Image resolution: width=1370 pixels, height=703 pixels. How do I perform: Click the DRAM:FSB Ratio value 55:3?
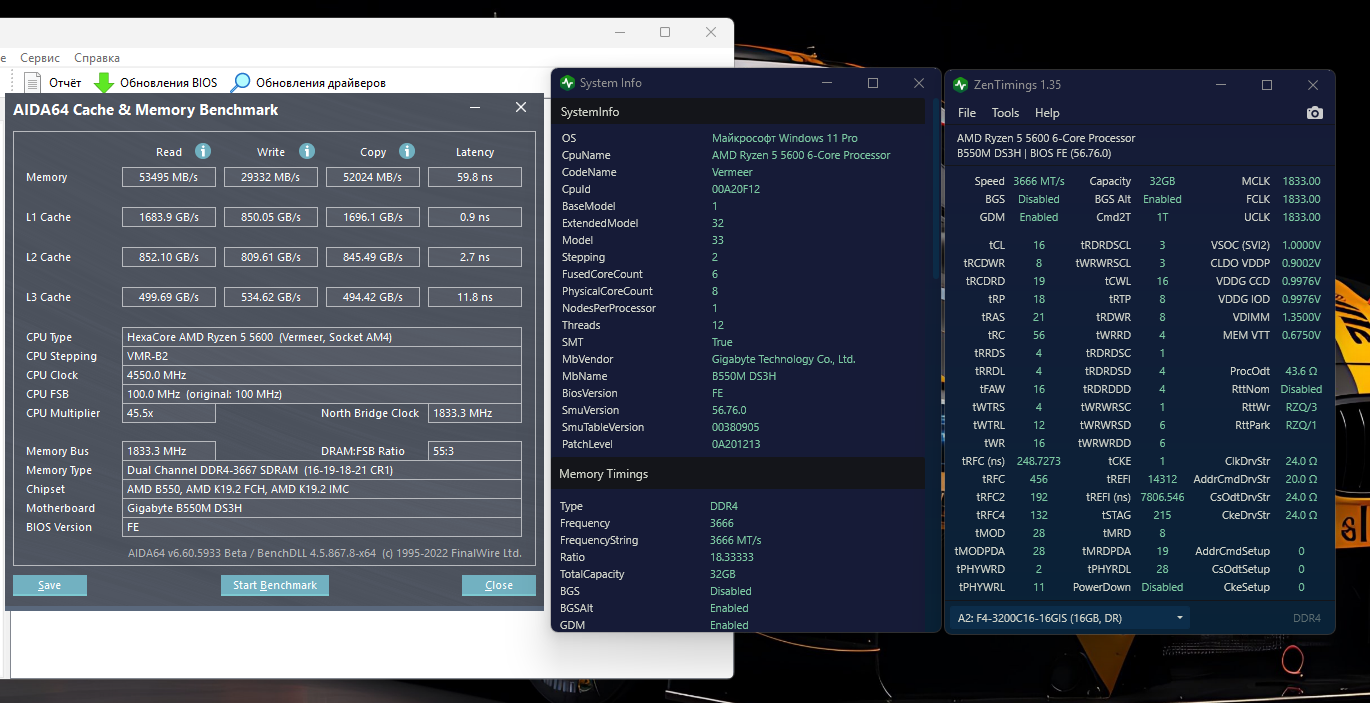click(x=475, y=451)
